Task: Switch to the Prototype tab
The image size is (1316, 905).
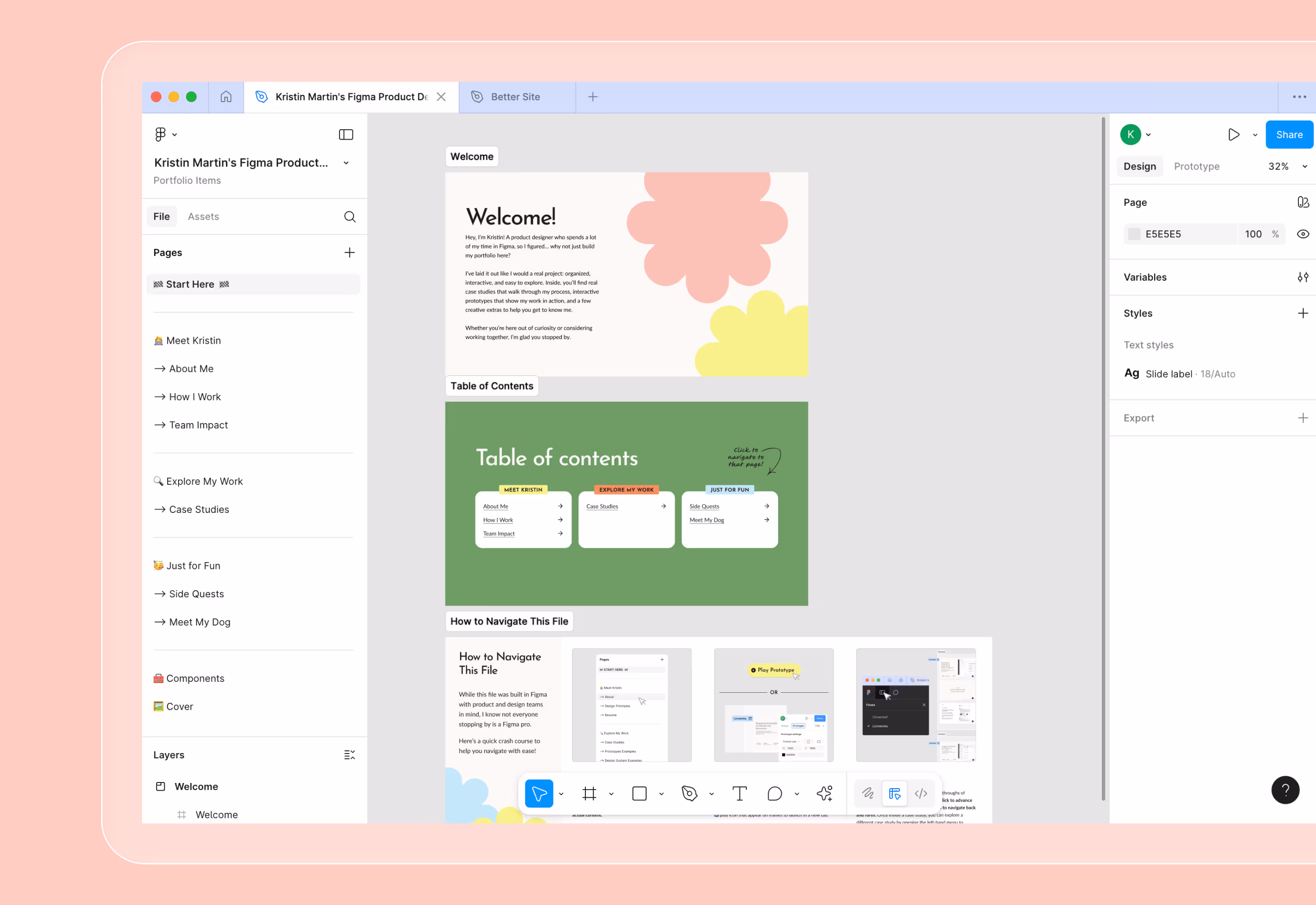Action: 1196,166
